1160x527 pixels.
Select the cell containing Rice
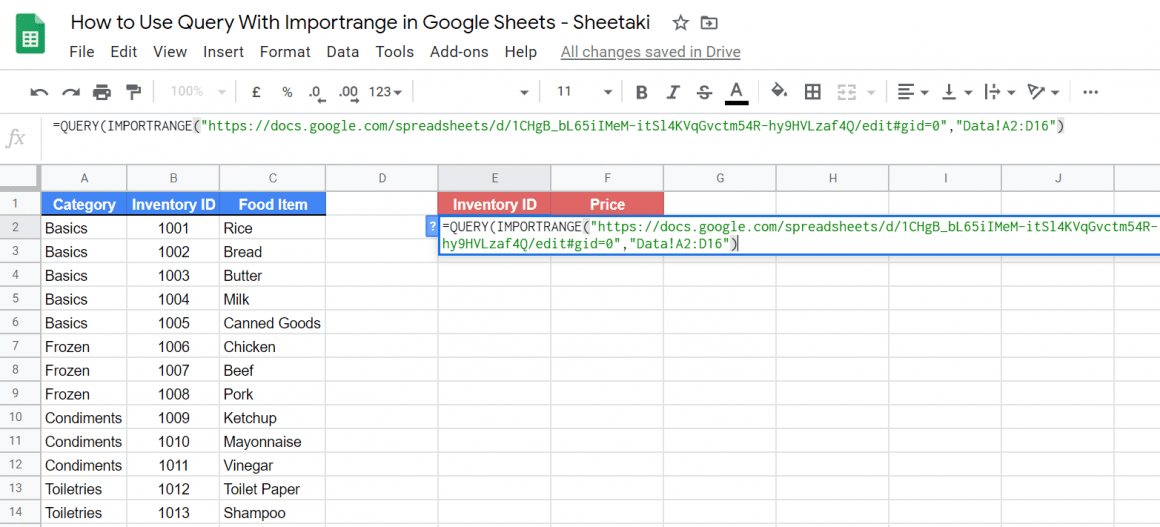click(273, 228)
